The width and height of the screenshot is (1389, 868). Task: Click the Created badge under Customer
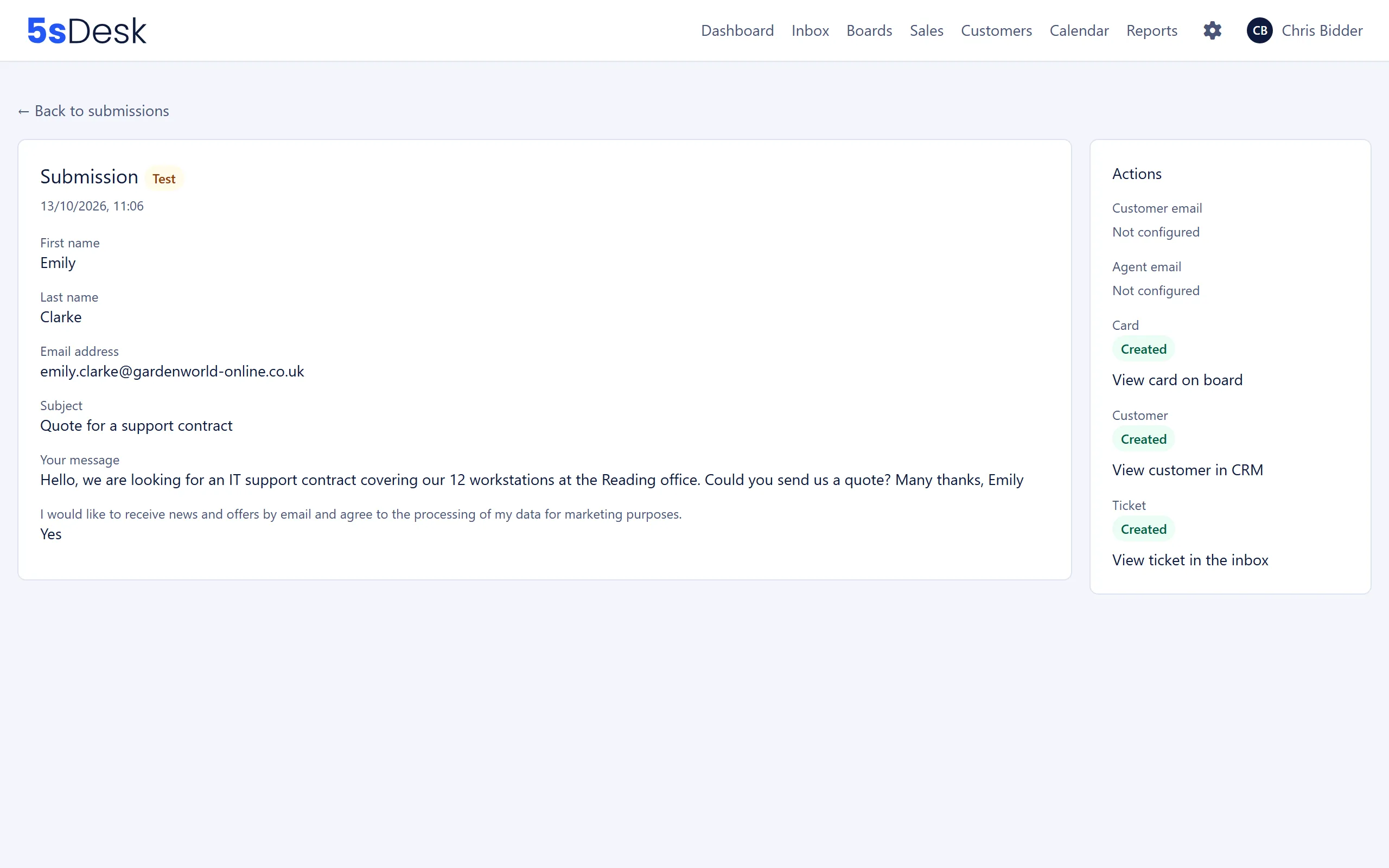[x=1143, y=439]
